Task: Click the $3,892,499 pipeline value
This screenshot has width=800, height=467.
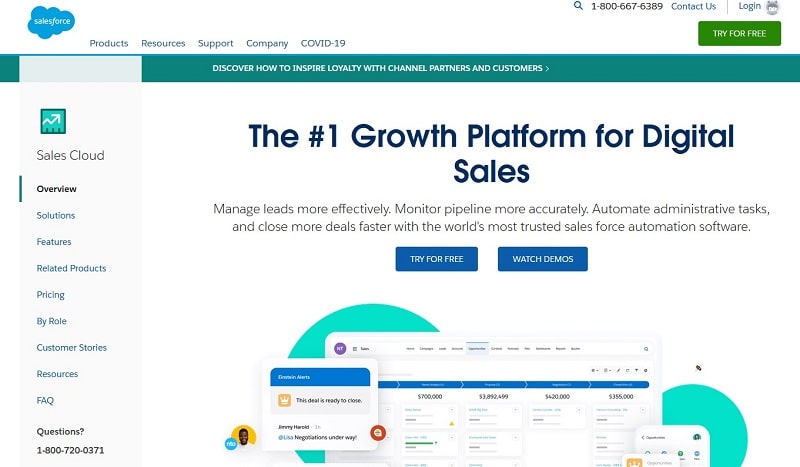Action: click(x=493, y=397)
